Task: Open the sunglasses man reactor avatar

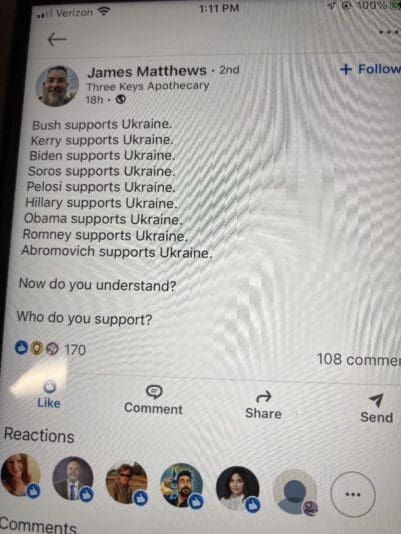Action: pyautogui.click(x=126, y=483)
